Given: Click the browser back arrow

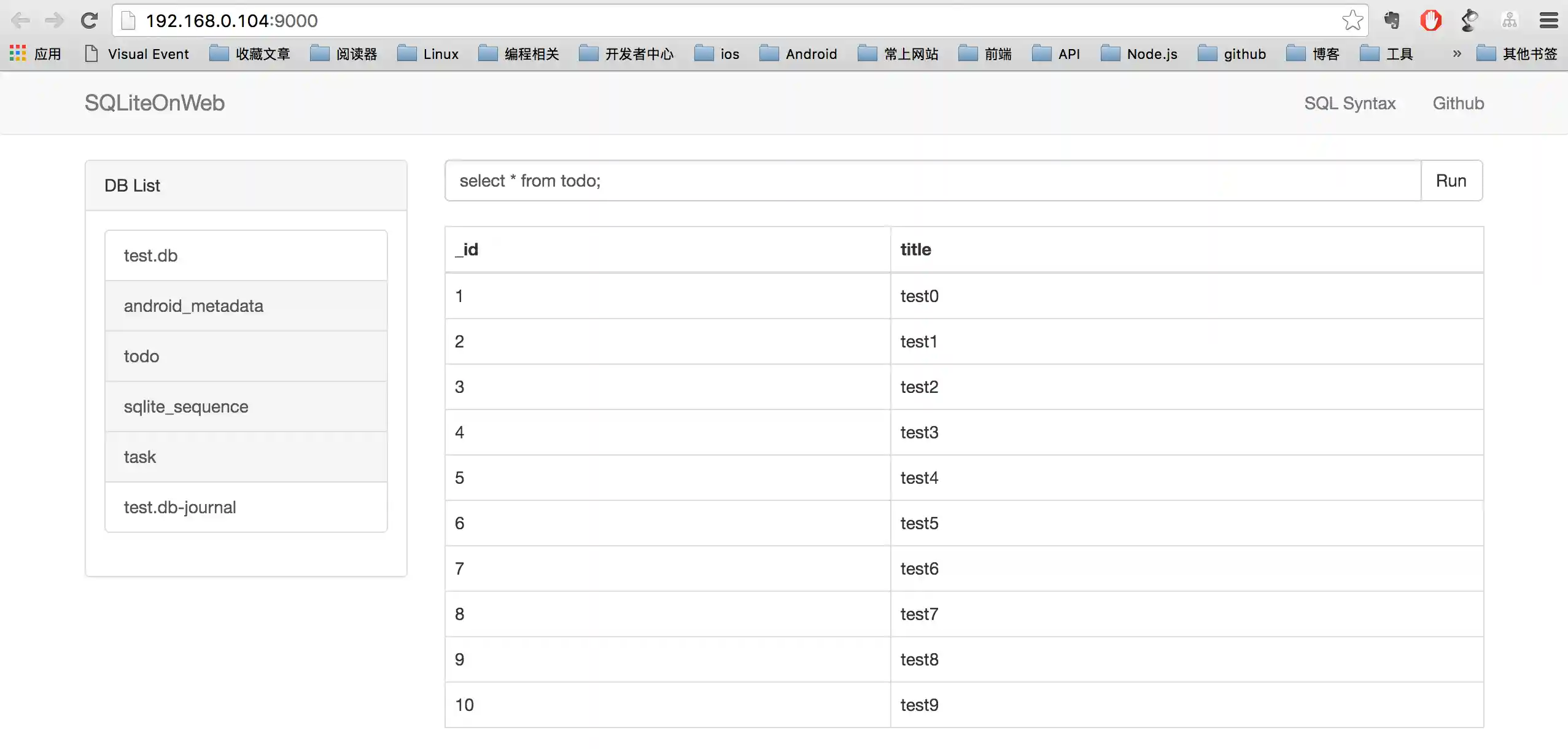Looking at the screenshot, I should point(21,21).
